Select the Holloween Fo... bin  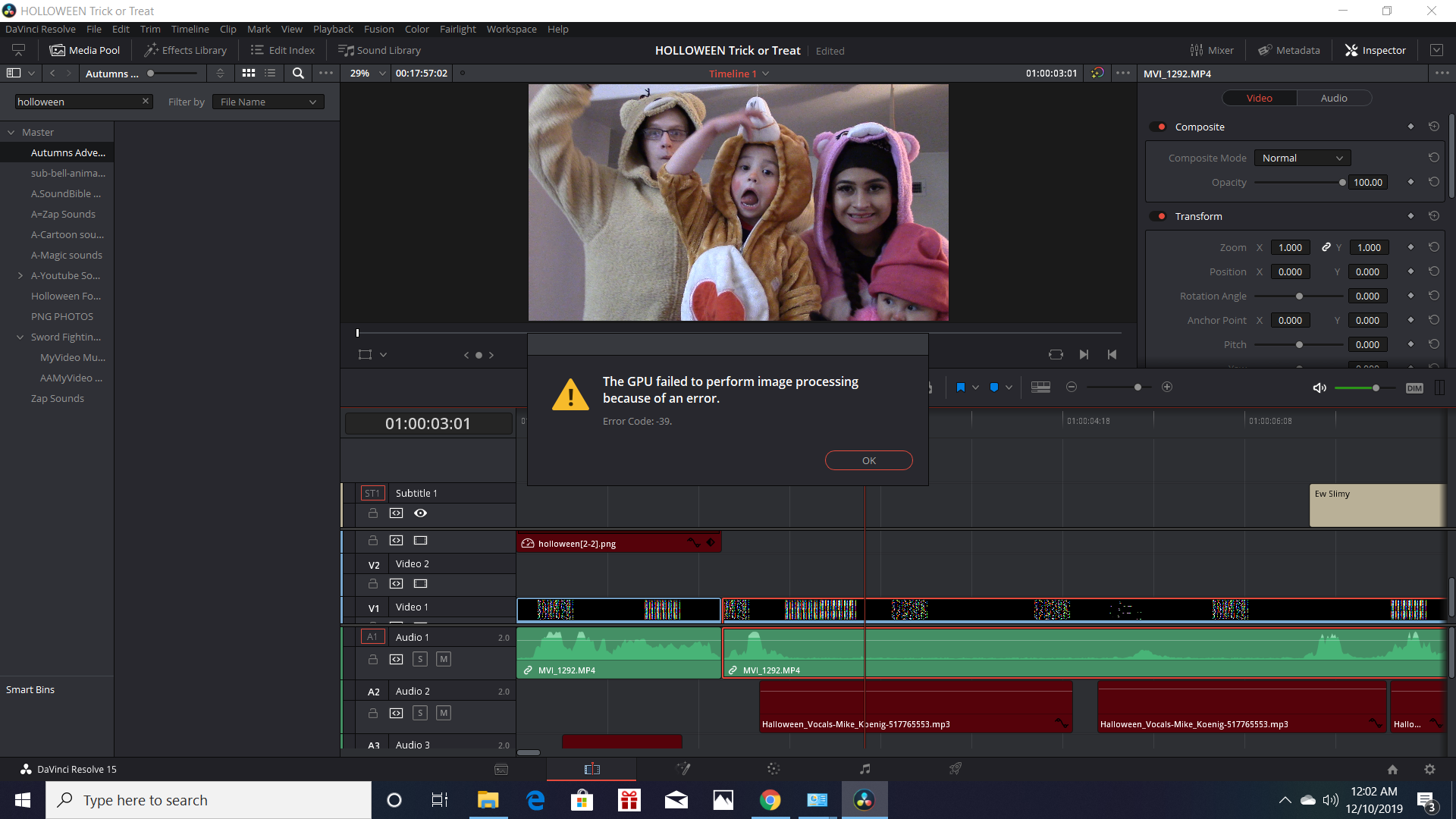[x=66, y=296]
